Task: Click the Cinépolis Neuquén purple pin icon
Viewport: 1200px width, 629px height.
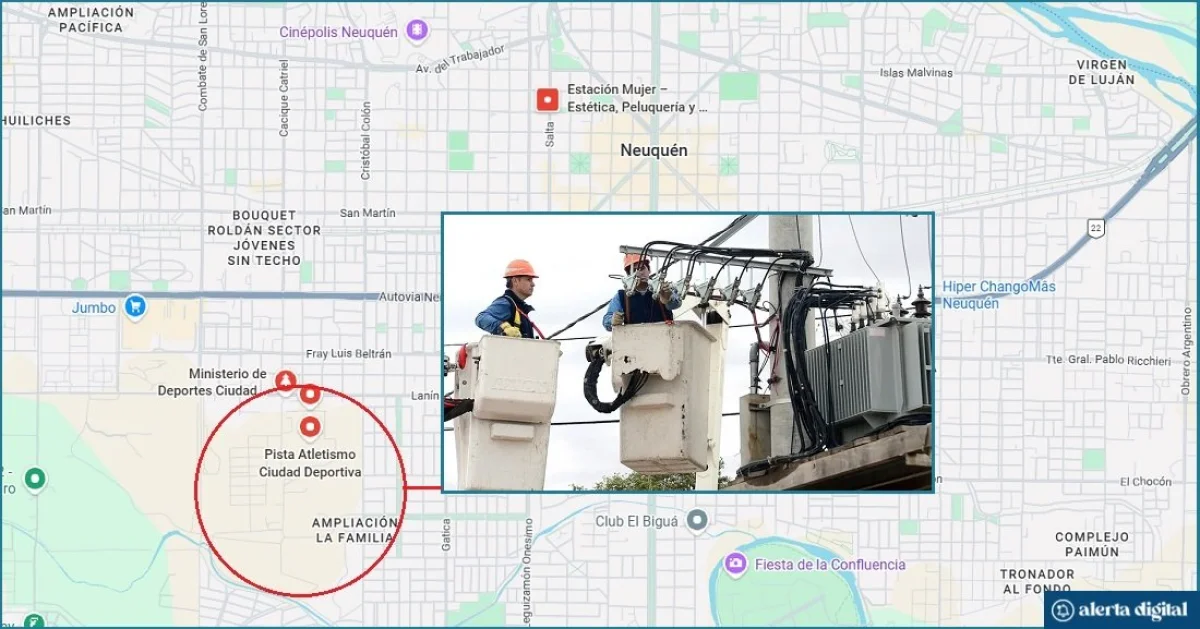Action: coord(417,31)
